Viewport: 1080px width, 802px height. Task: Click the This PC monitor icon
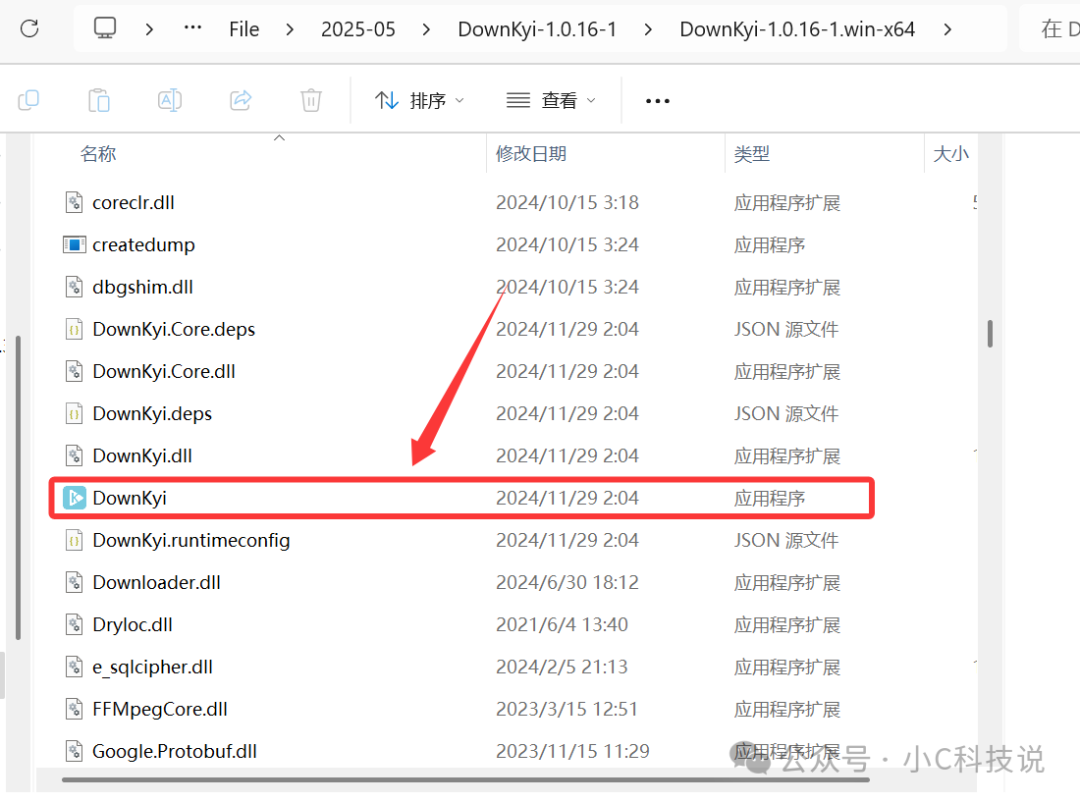105,28
